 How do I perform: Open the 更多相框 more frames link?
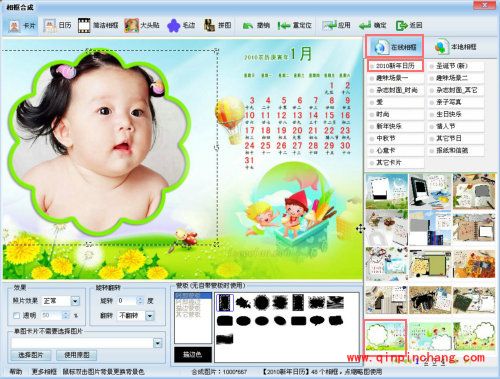[44, 372]
